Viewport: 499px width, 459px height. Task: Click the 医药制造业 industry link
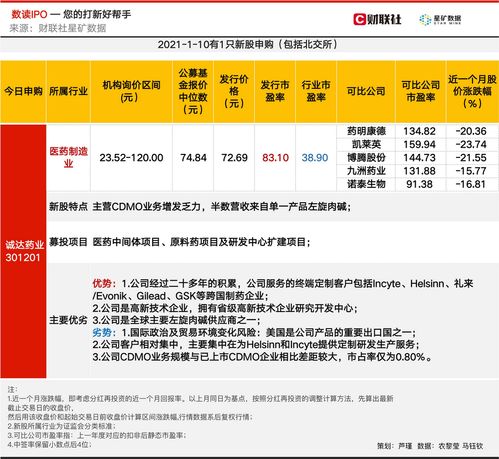[x=69, y=157]
